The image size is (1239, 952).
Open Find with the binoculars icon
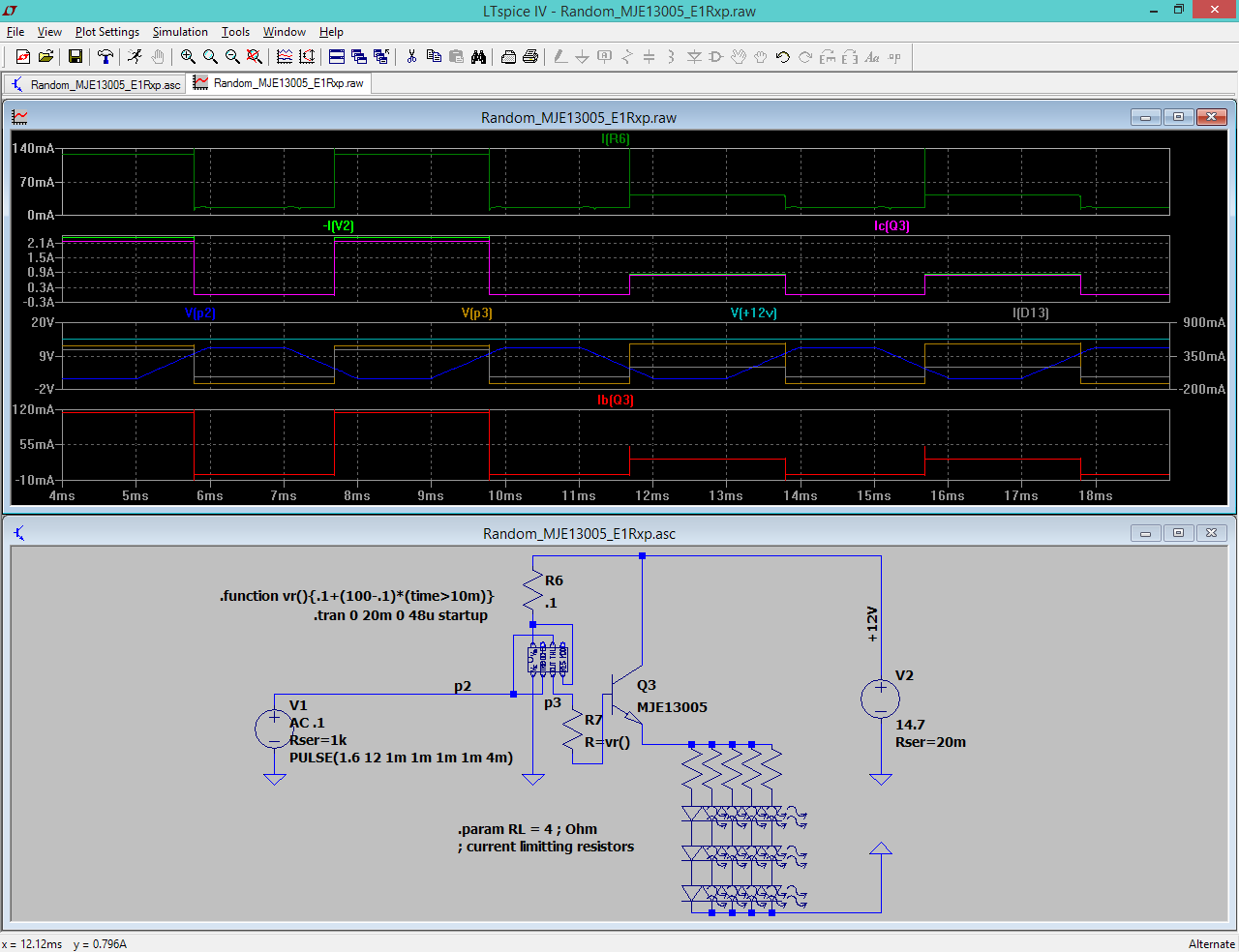478,57
